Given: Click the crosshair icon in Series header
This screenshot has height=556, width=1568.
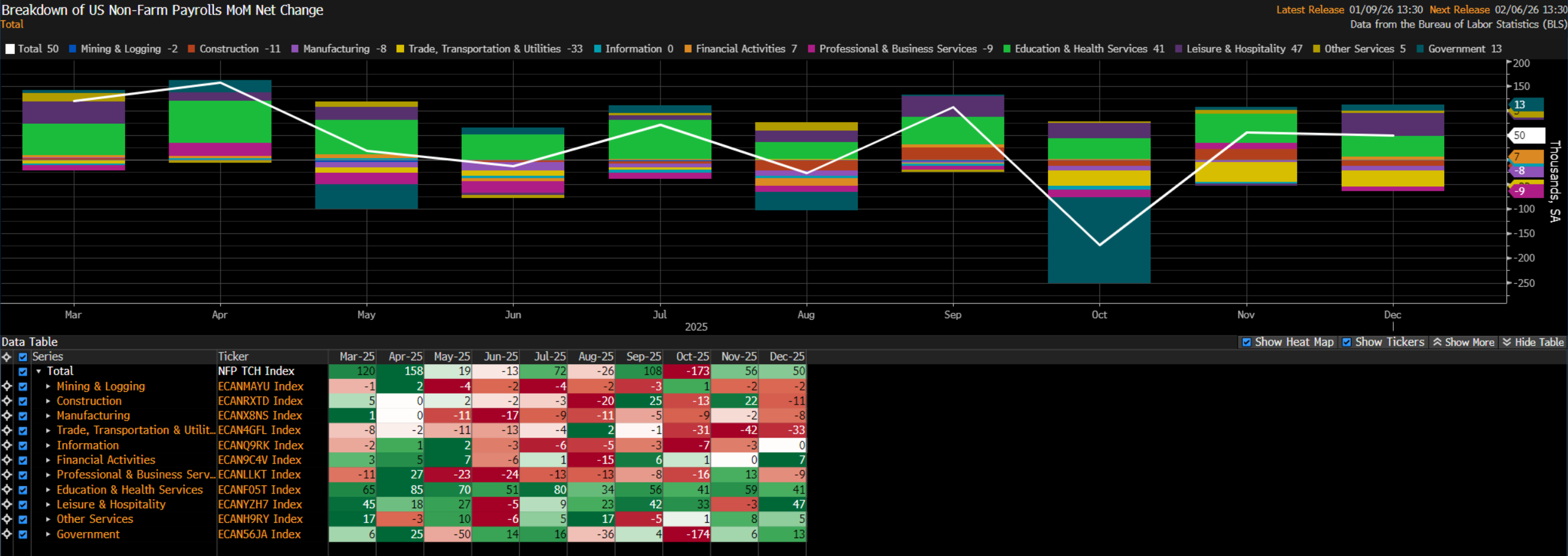Looking at the screenshot, I should (x=7, y=357).
